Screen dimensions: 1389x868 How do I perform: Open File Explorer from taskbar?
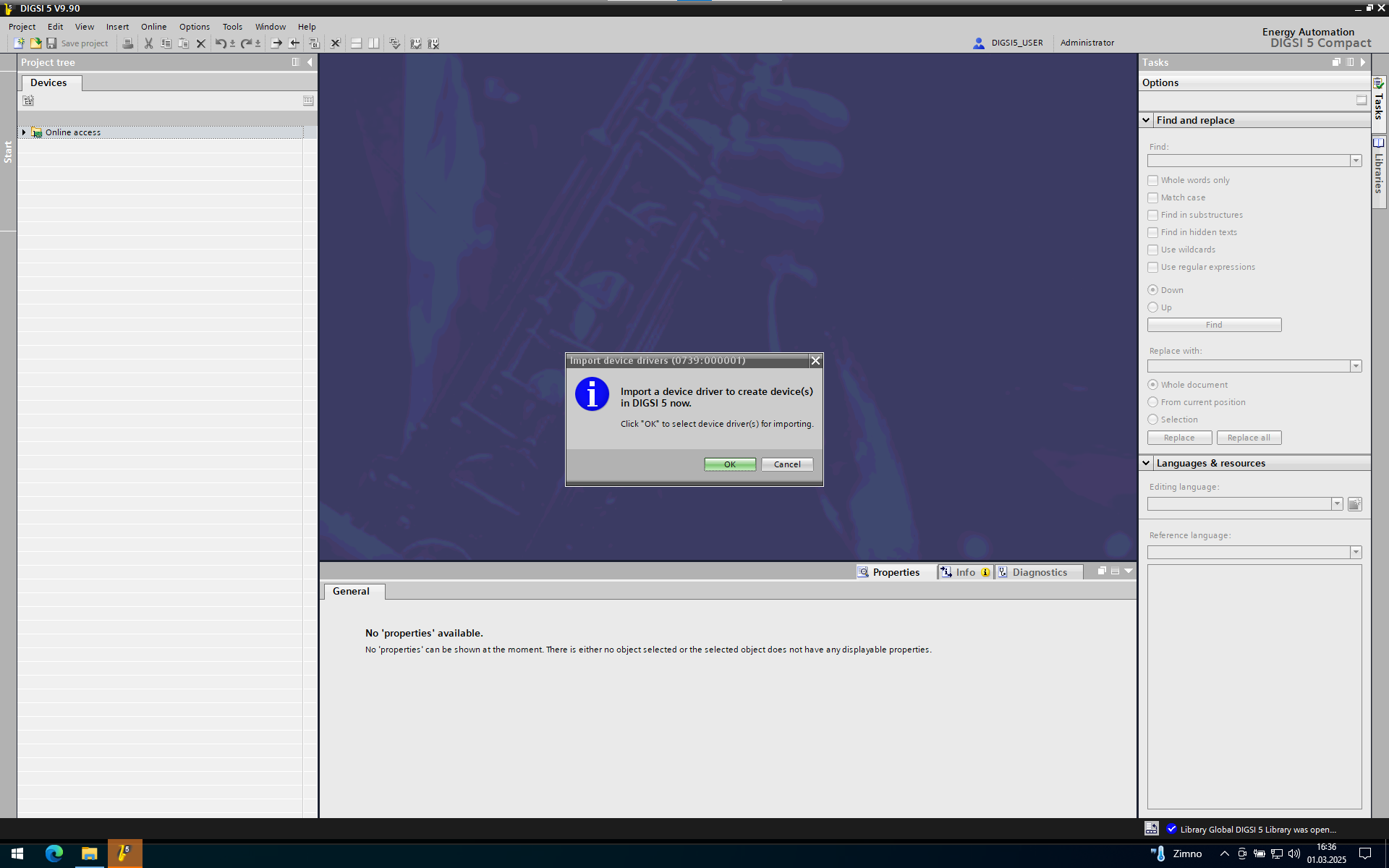point(89,854)
